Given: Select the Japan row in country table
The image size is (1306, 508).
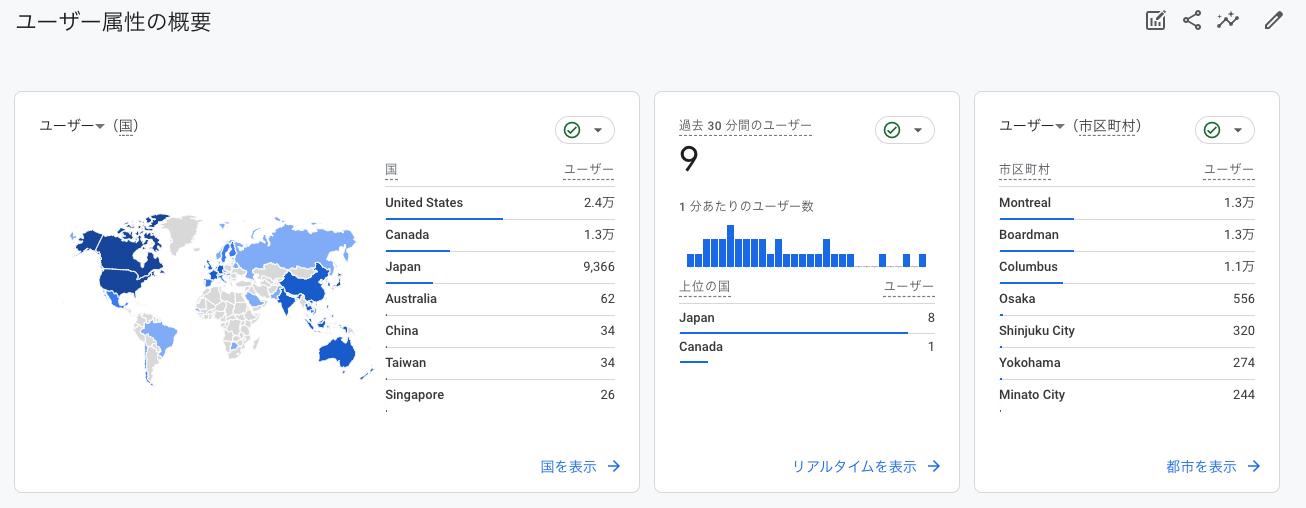Looking at the screenshot, I should click(500, 267).
